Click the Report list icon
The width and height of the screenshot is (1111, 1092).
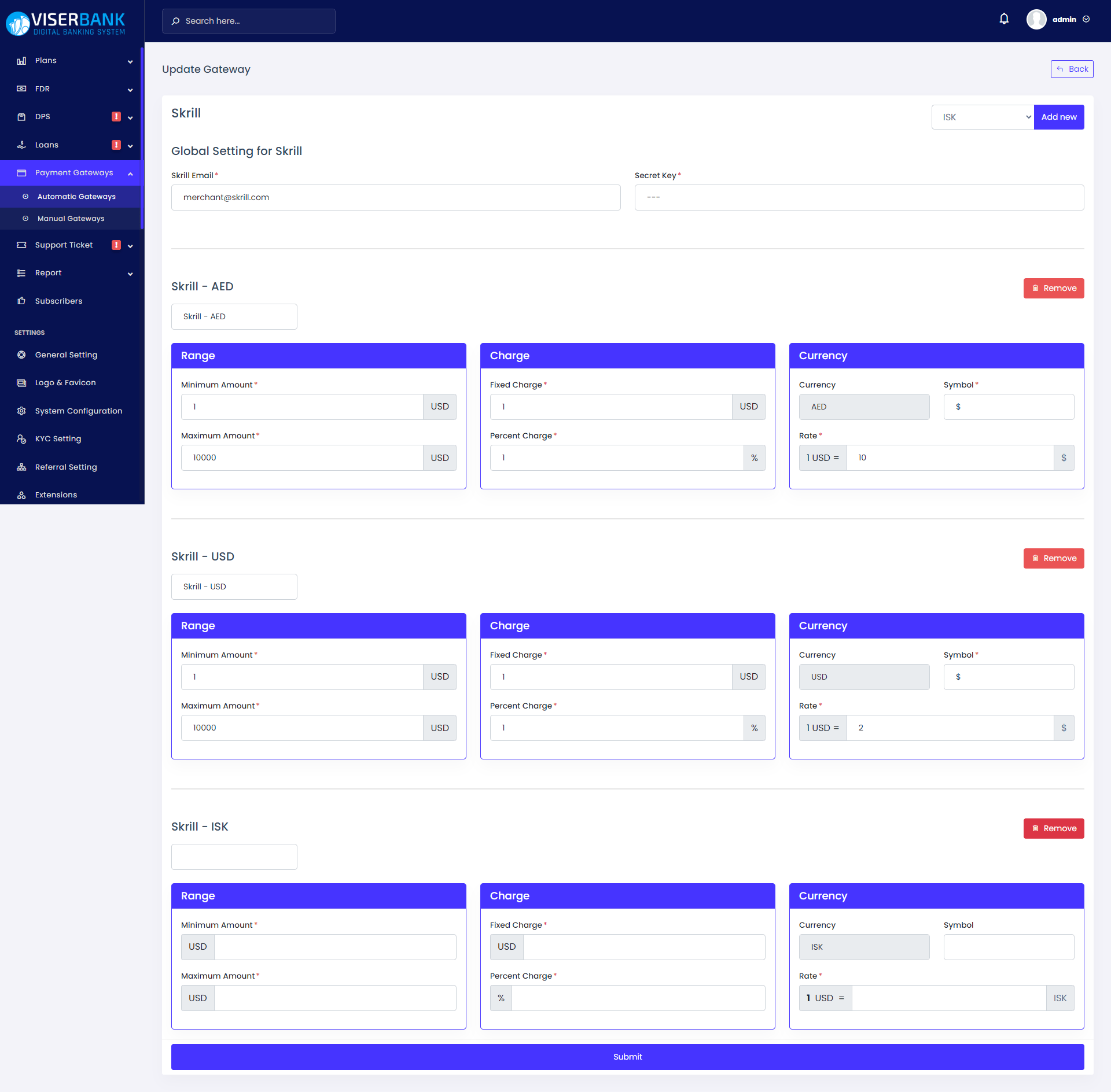pyautogui.click(x=21, y=273)
